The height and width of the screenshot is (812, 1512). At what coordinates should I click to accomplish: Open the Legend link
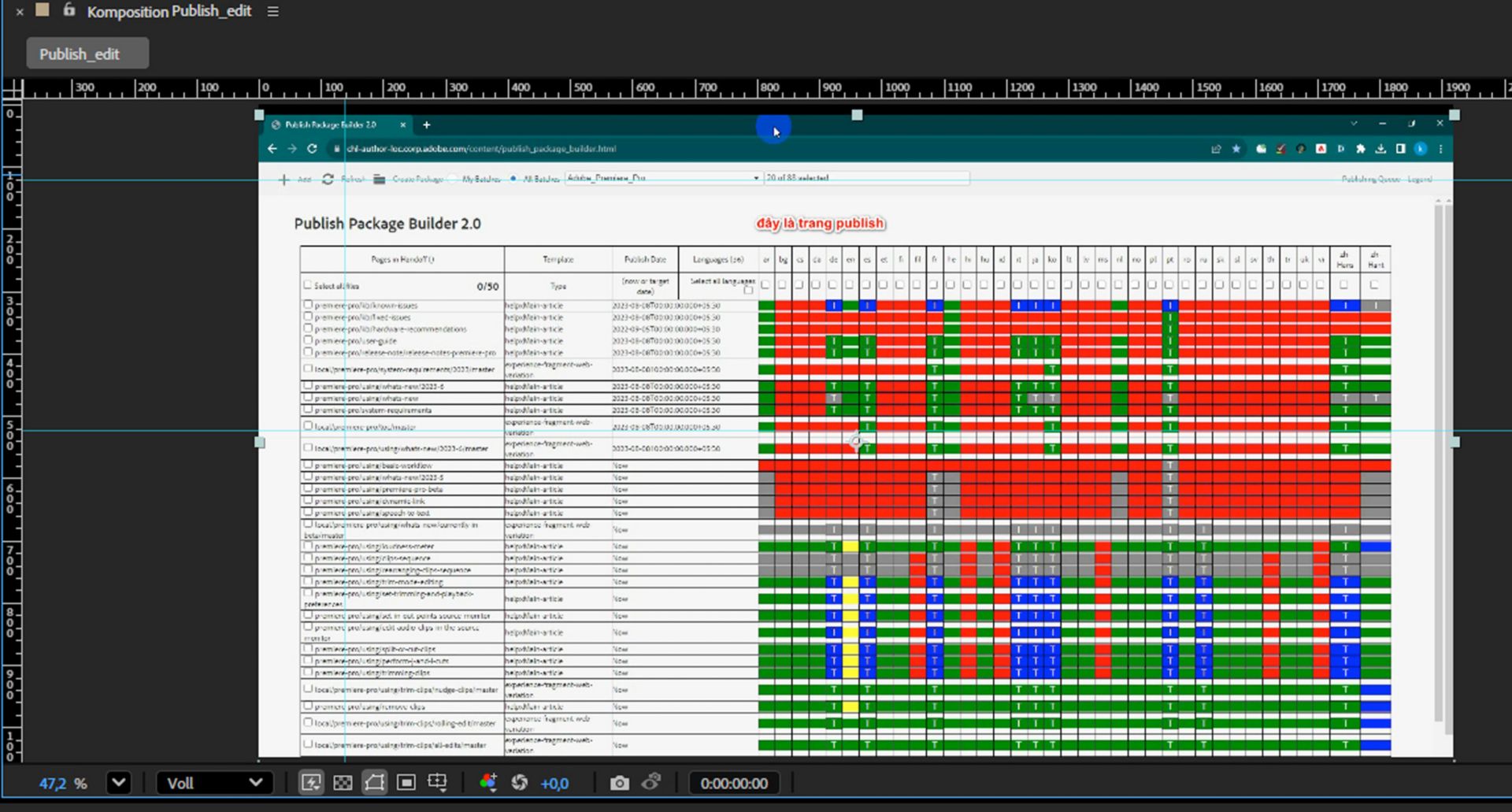[x=1420, y=179]
